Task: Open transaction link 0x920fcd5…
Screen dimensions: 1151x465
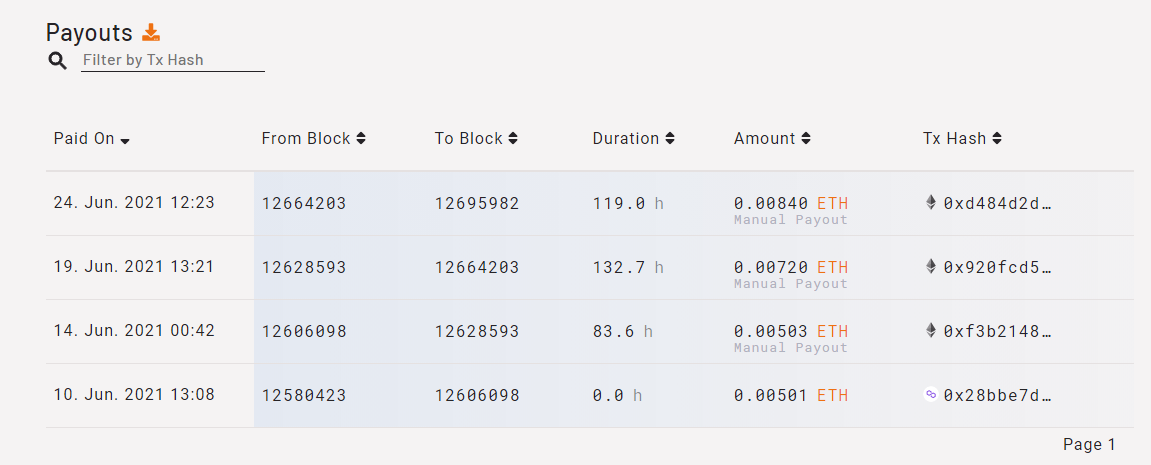Action: [x=998, y=268]
